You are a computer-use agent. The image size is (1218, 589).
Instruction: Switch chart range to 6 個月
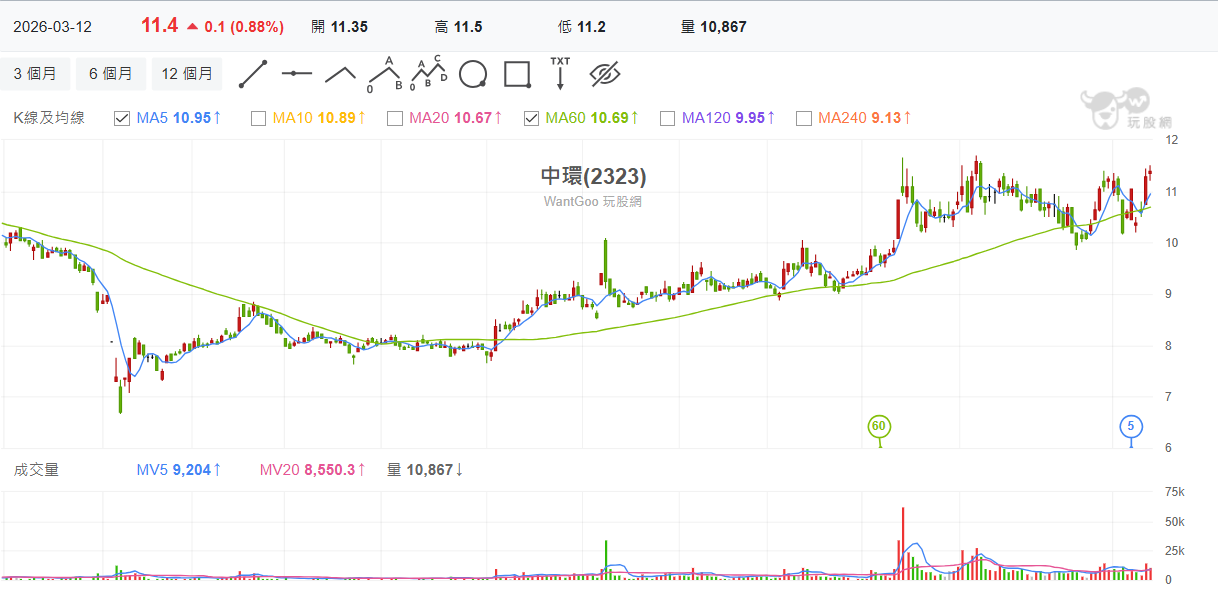coord(111,74)
